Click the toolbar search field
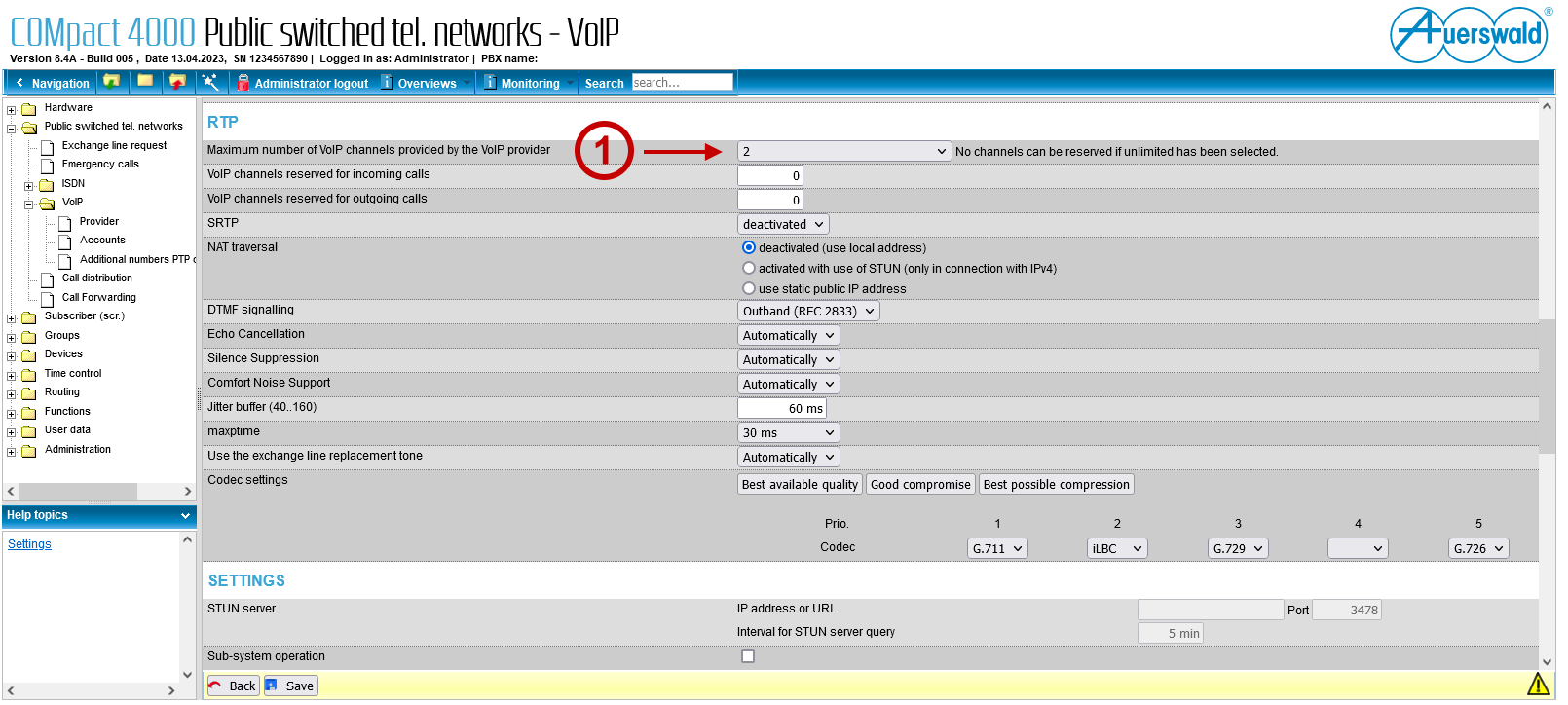The image size is (1568, 705). 682,83
